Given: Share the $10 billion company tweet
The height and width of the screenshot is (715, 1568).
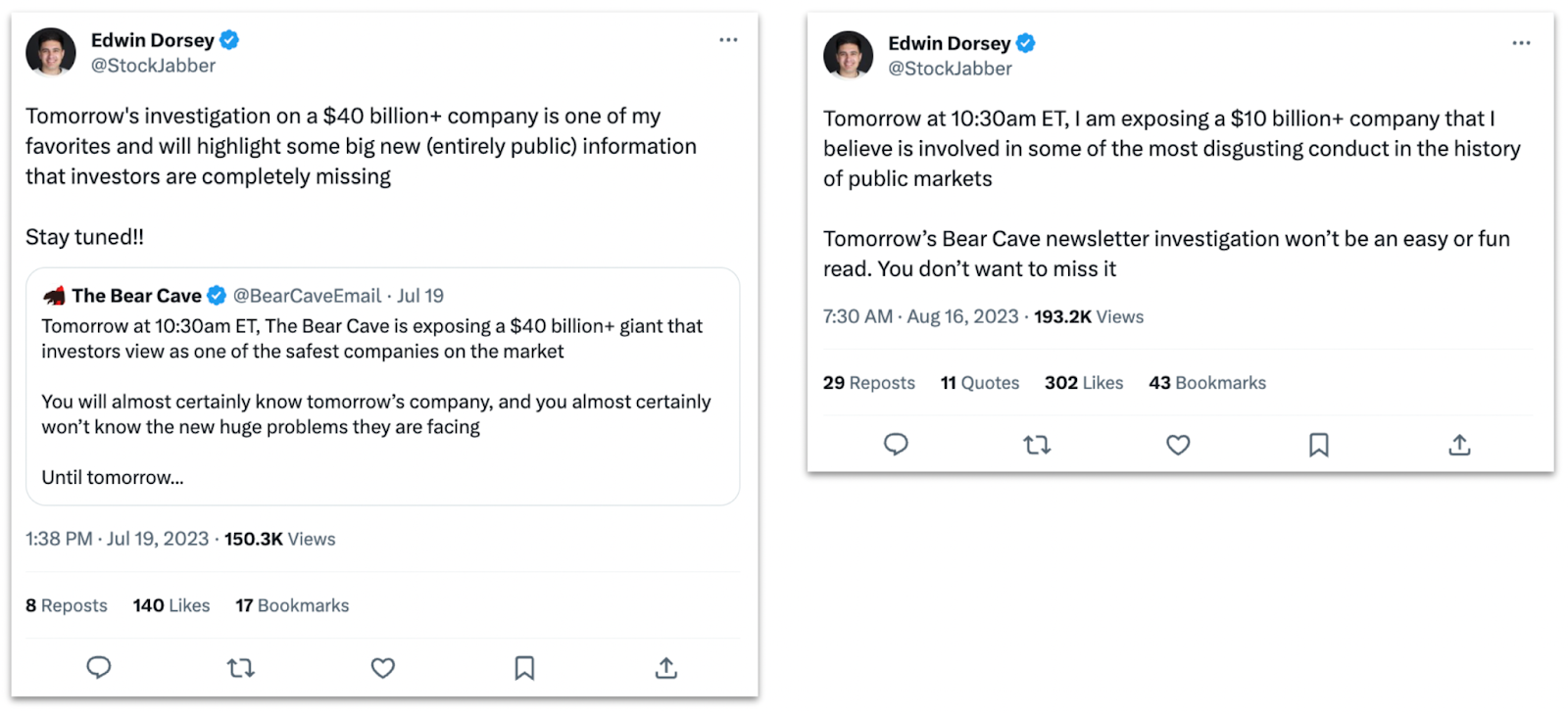Looking at the screenshot, I should 1459,445.
